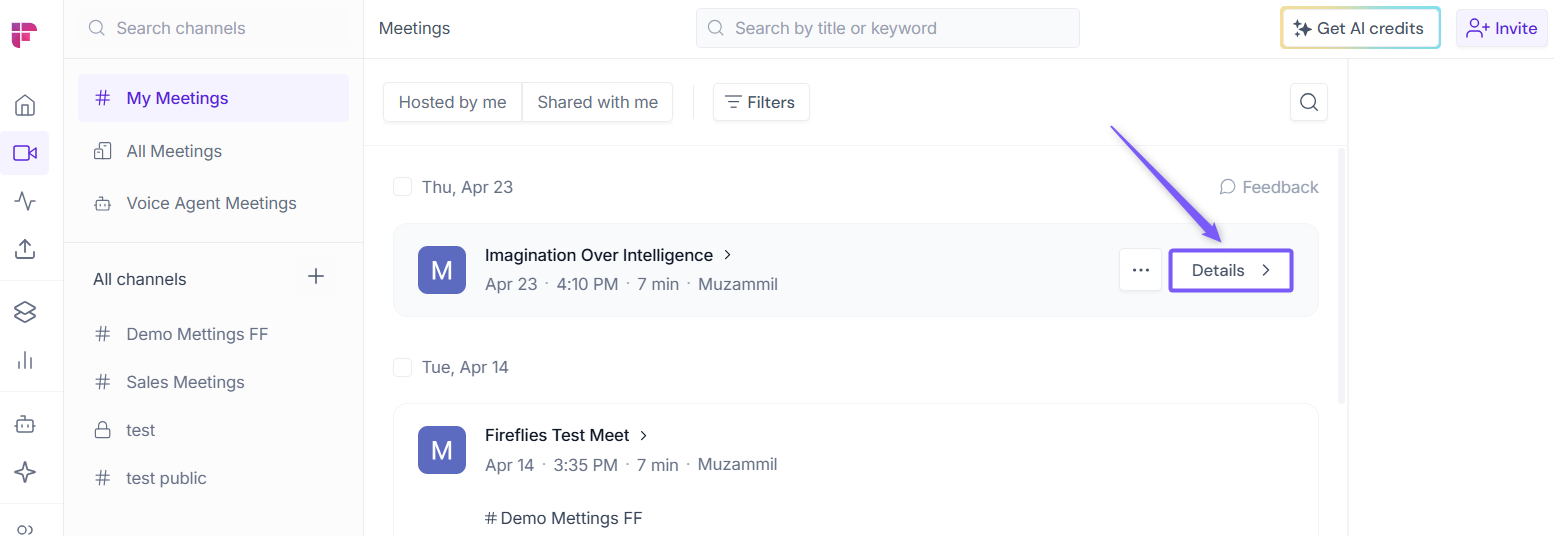Tick the Thu, Apr 23 checkbox

tap(403, 187)
